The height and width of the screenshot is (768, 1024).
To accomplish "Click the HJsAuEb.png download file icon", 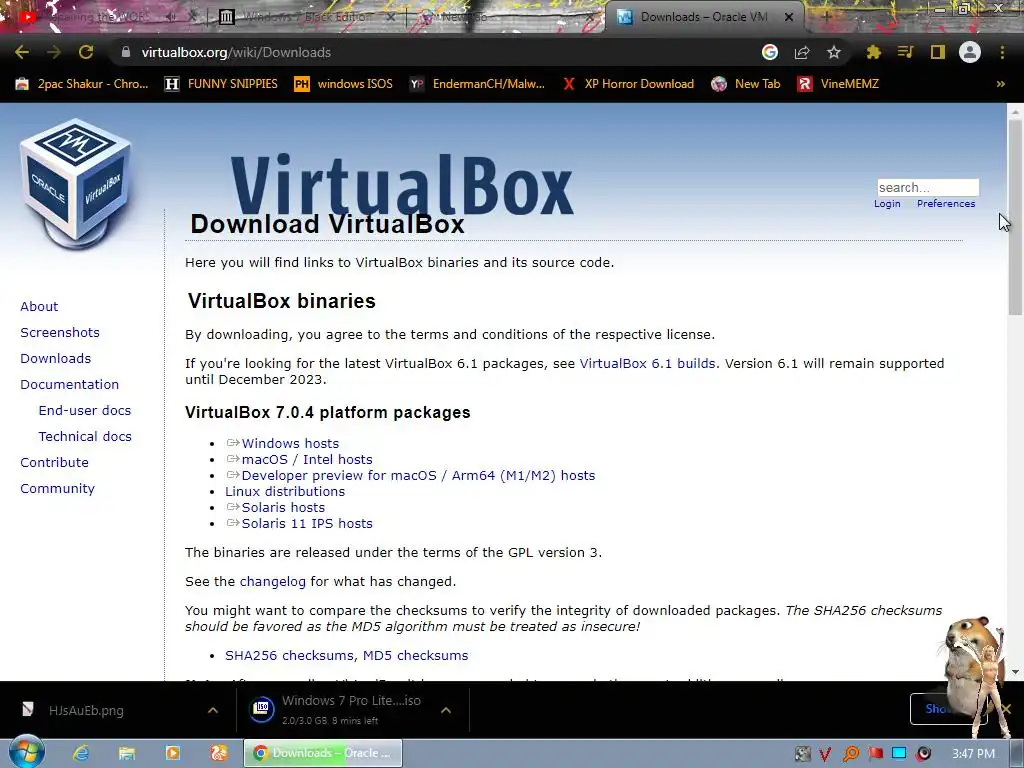I will click(27, 709).
